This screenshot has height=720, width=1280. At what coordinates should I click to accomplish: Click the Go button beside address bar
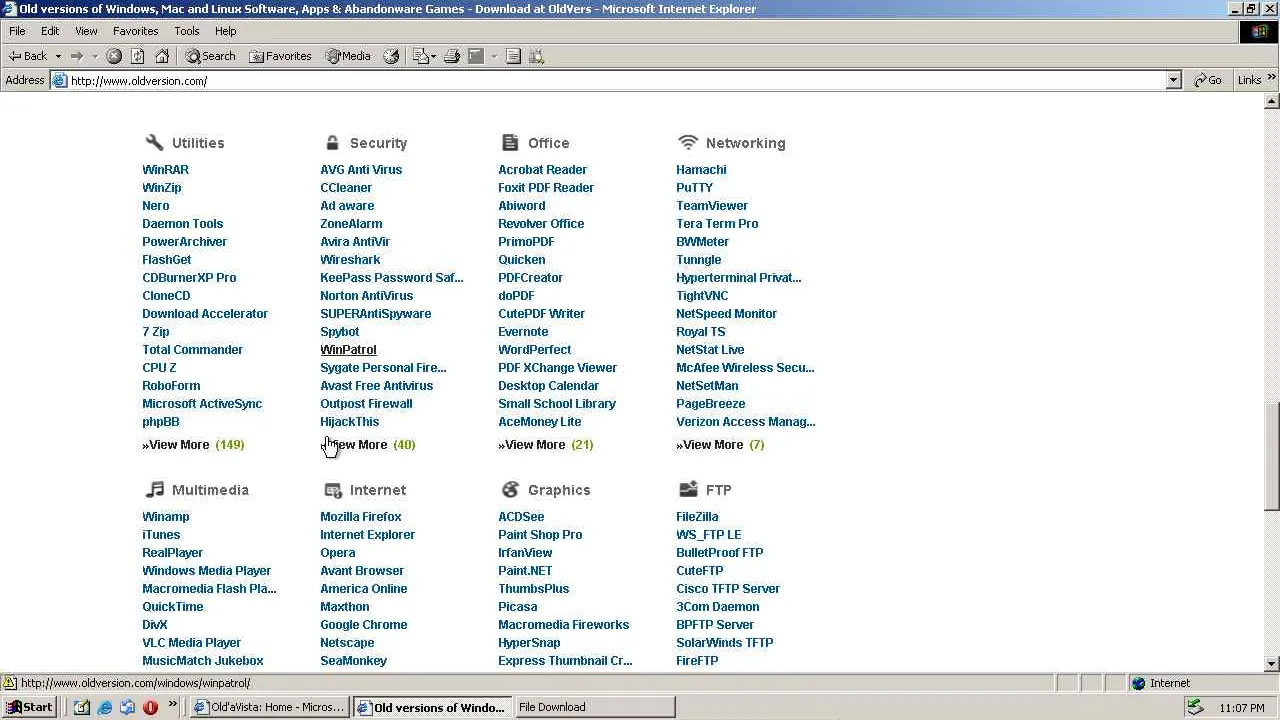click(x=1208, y=80)
